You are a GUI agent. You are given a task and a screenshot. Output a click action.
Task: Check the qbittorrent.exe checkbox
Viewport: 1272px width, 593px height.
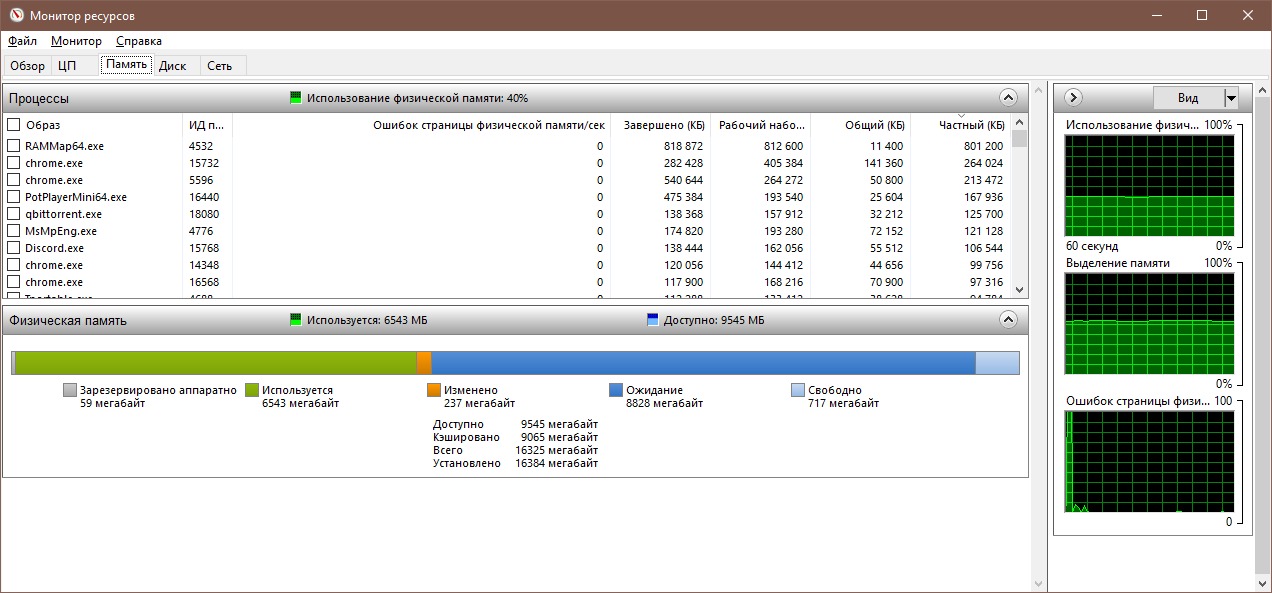14,214
